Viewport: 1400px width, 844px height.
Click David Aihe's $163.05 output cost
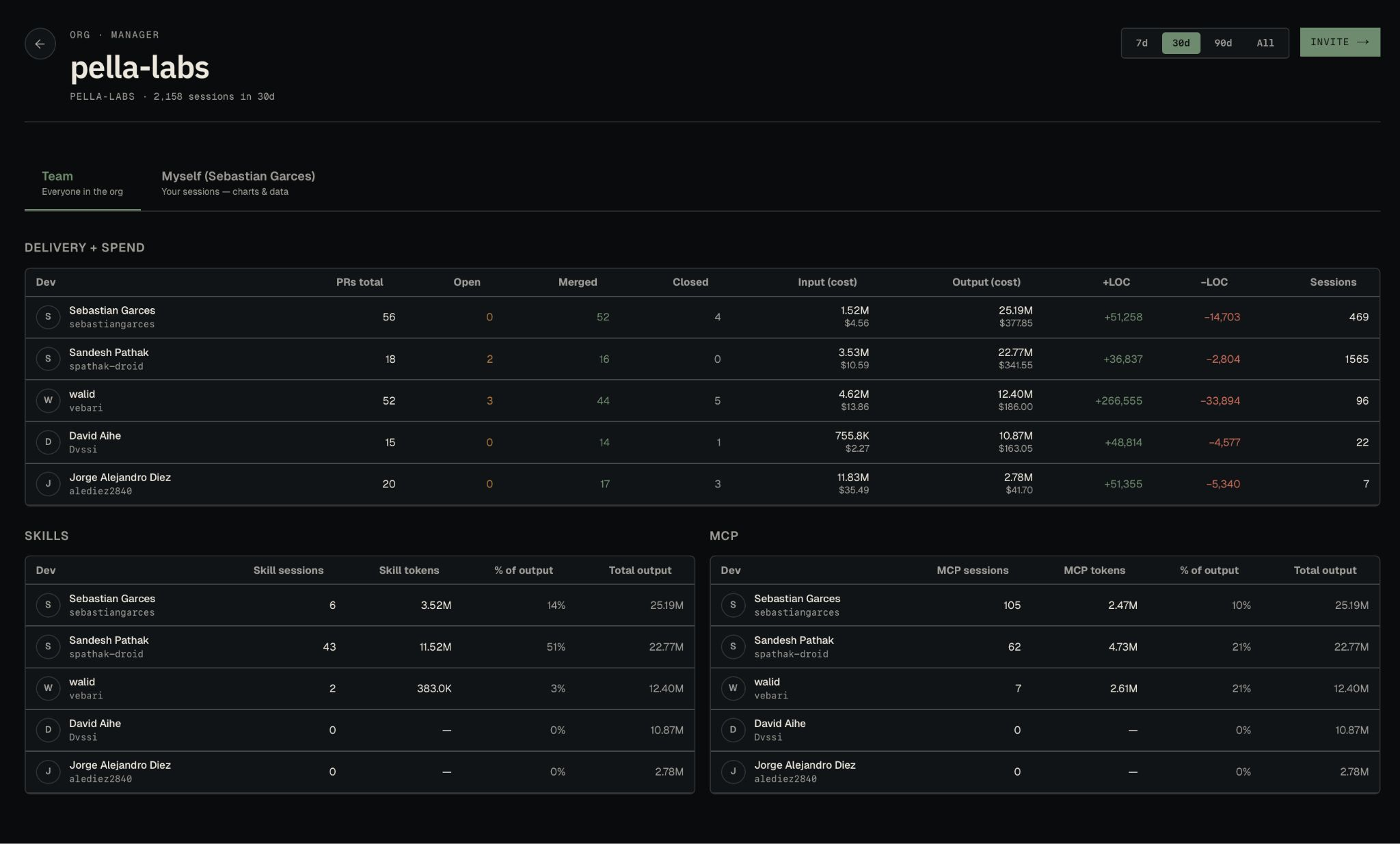pos(1015,448)
